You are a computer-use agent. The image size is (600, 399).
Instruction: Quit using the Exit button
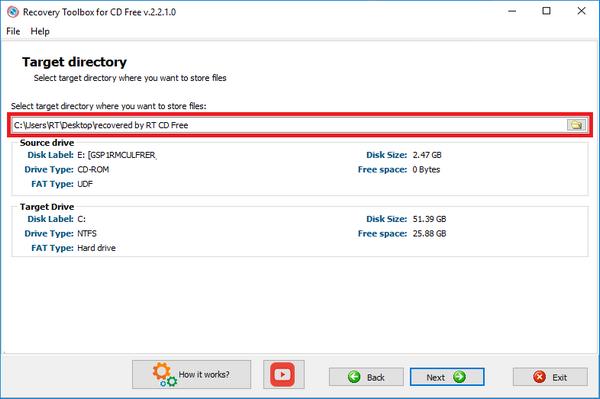(x=550, y=377)
